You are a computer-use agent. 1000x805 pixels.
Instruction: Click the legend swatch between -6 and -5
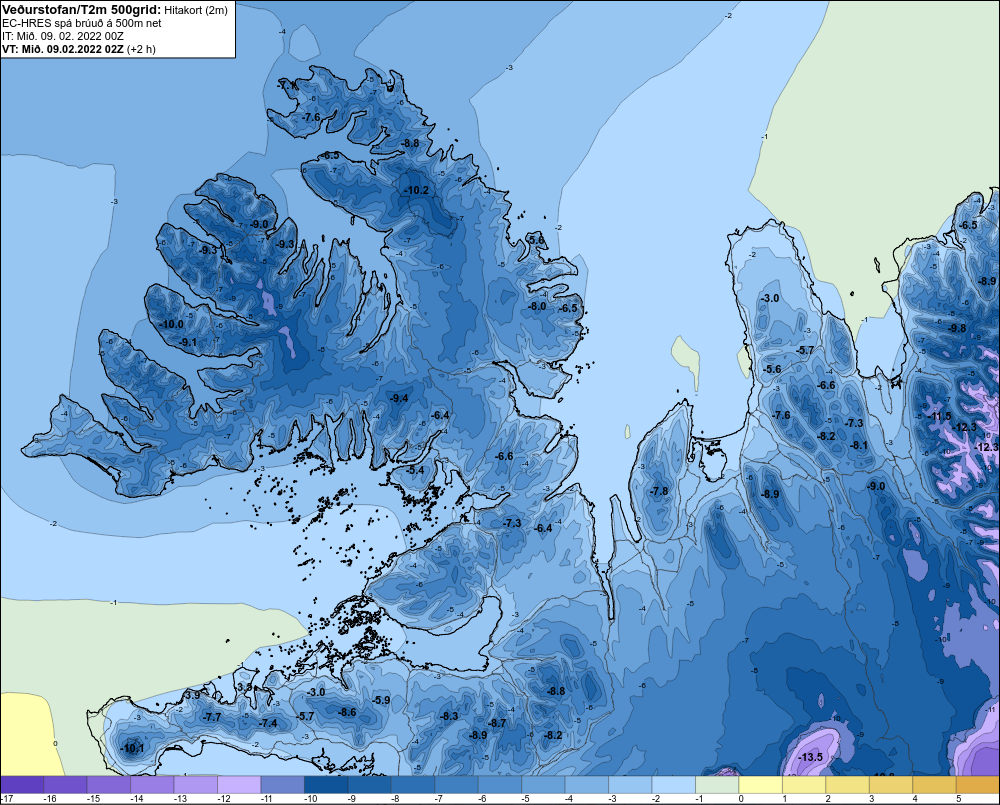coord(500,785)
